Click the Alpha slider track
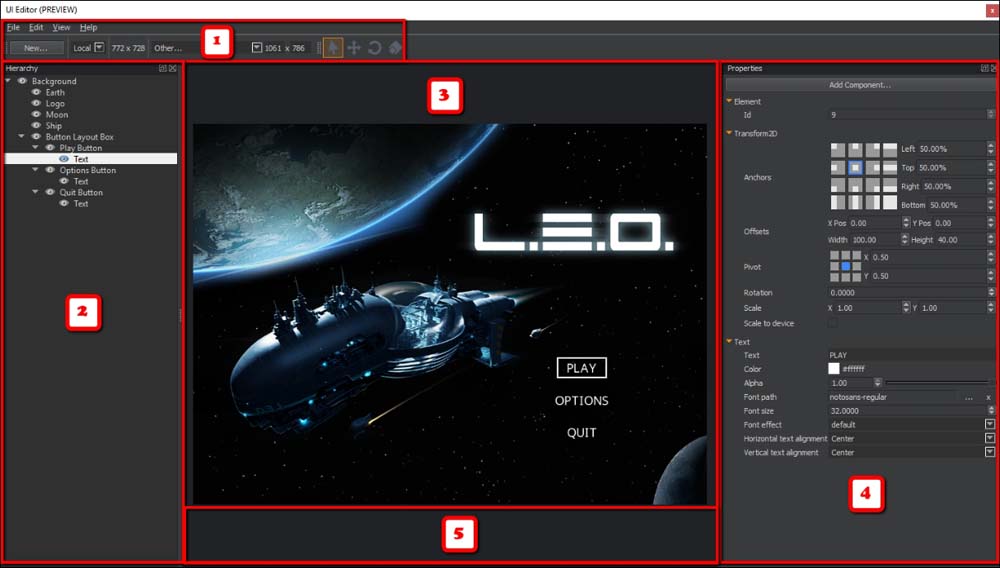The image size is (1000, 568). [x=939, y=383]
